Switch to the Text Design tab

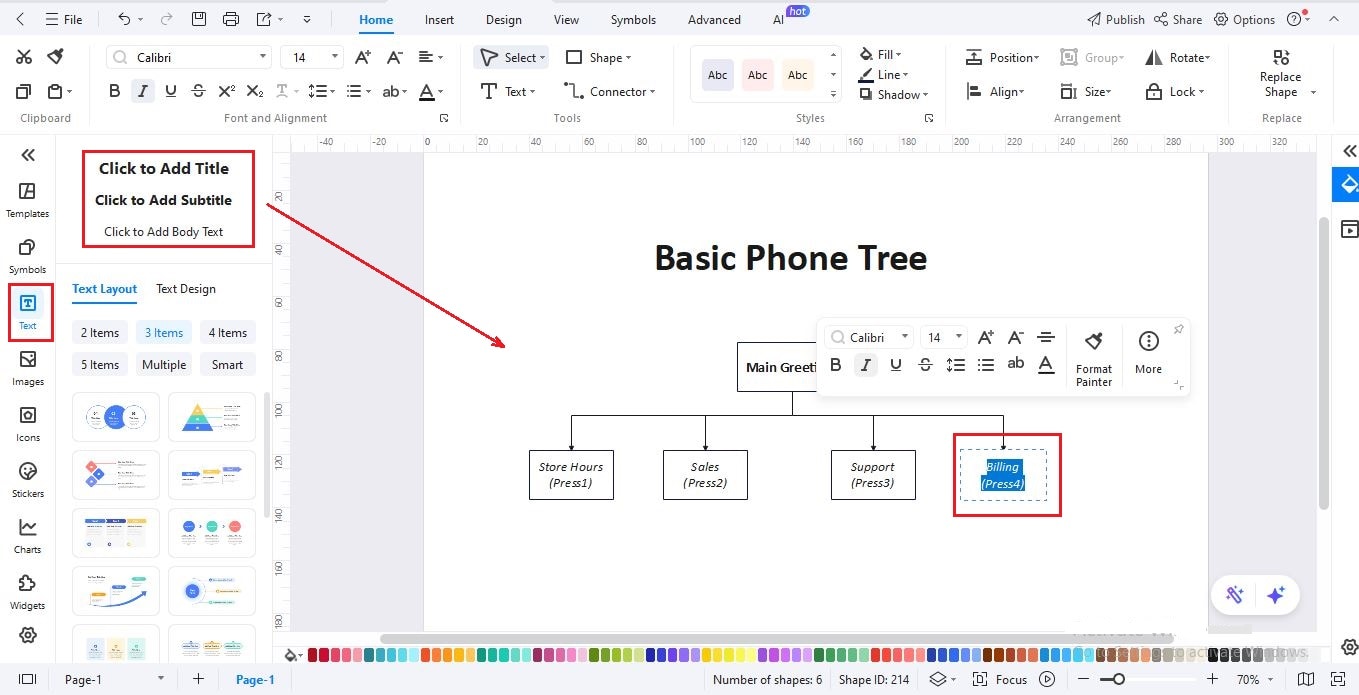[x=185, y=288]
